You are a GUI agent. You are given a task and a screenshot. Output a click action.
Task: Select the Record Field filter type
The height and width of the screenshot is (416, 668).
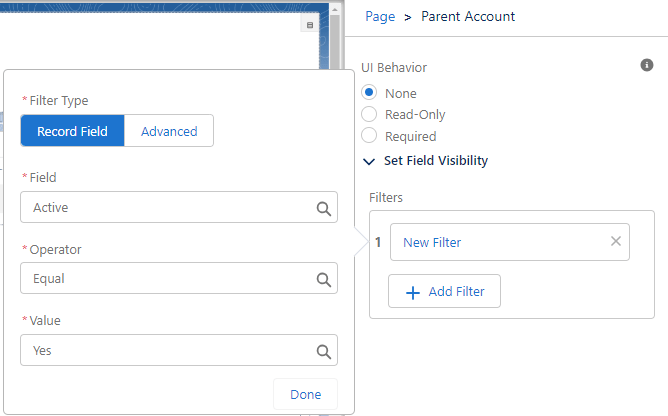[72, 131]
